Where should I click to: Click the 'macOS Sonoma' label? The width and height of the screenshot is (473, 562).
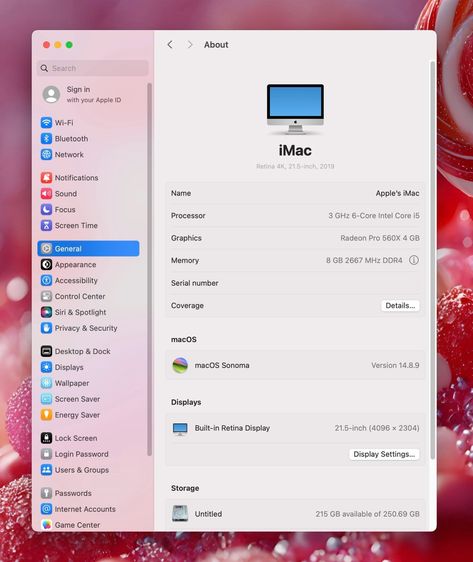pos(222,365)
